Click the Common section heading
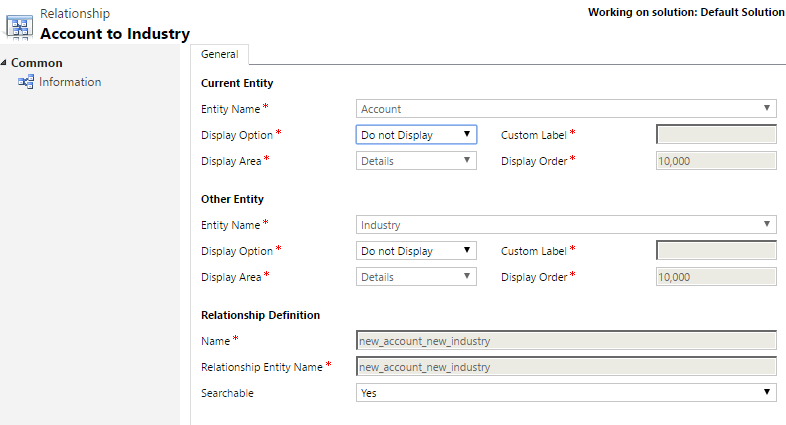This screenshot has height=425, width=786. coord(37,63)
